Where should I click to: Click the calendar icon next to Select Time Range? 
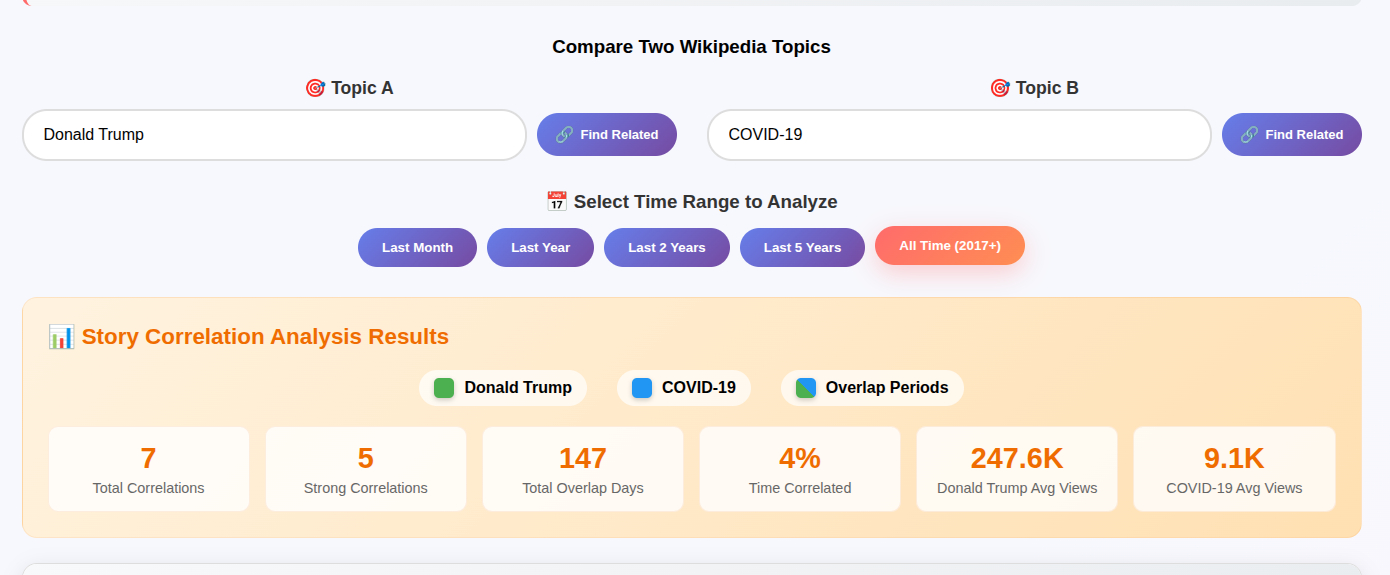(557, 202)
